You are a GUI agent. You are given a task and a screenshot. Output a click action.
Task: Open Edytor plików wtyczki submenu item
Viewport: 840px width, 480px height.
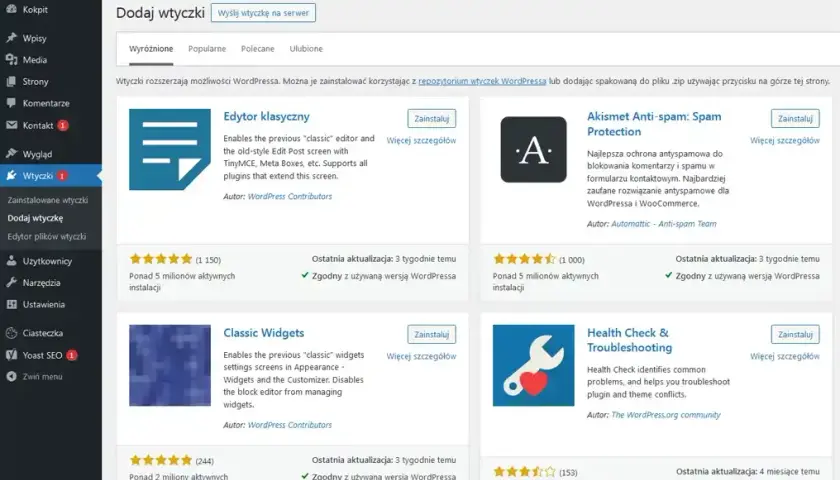coord(47,236)
